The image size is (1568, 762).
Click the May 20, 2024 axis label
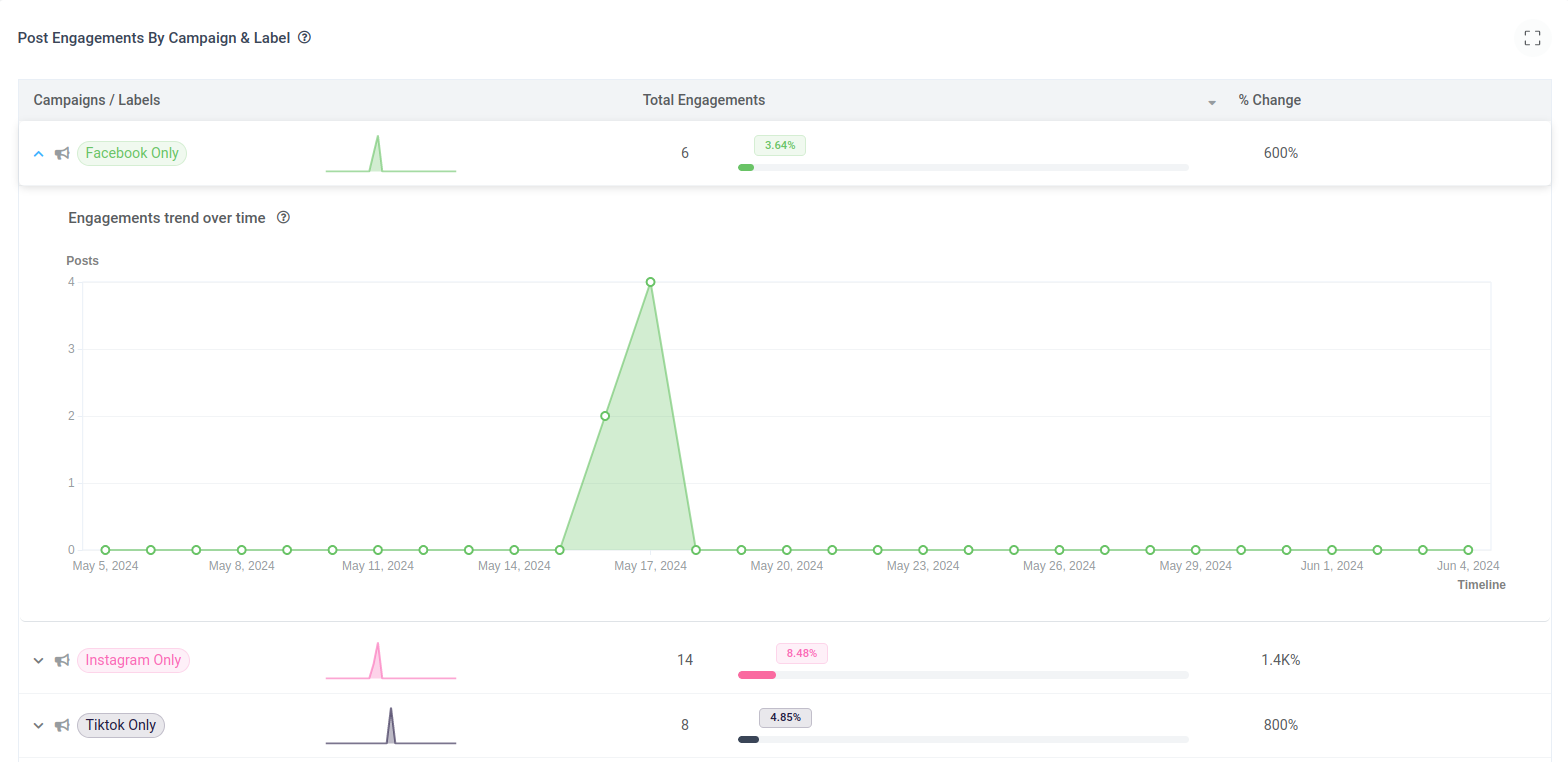coord(787,566)
